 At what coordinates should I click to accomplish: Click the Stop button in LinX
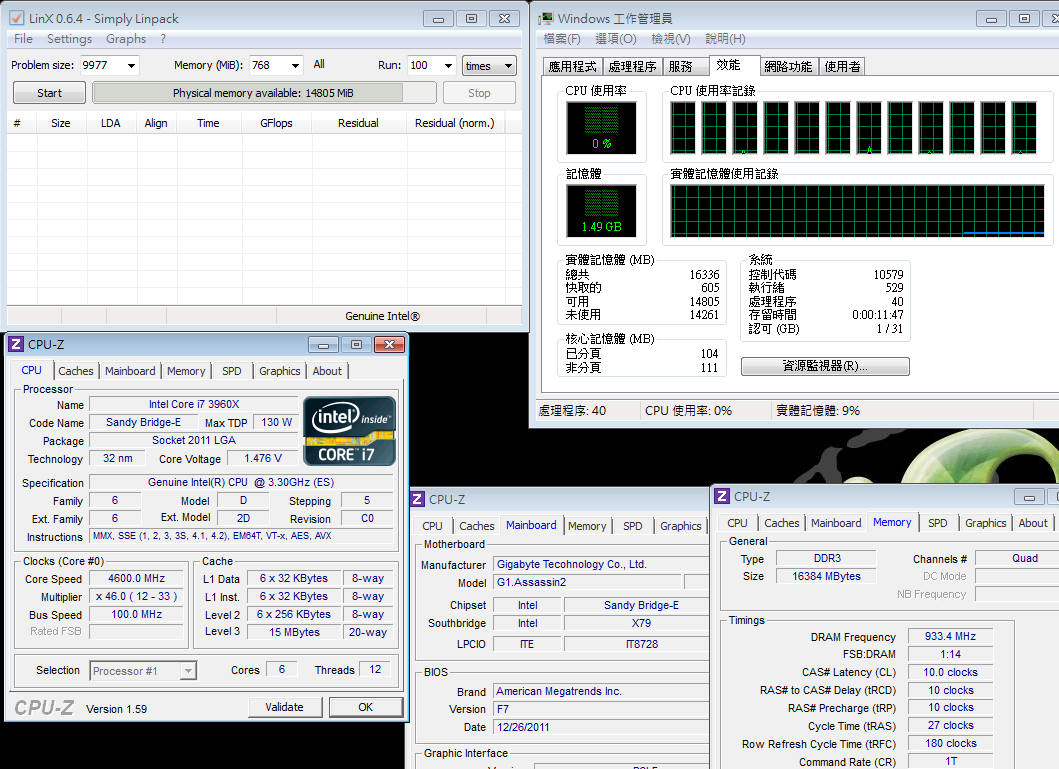479,92
